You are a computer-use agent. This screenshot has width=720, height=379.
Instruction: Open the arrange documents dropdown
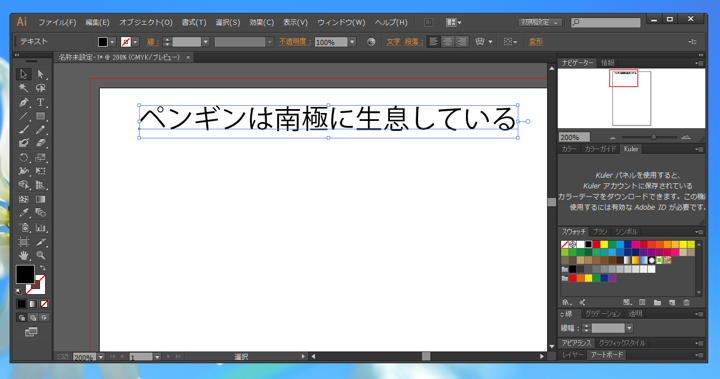pos(453,22)
